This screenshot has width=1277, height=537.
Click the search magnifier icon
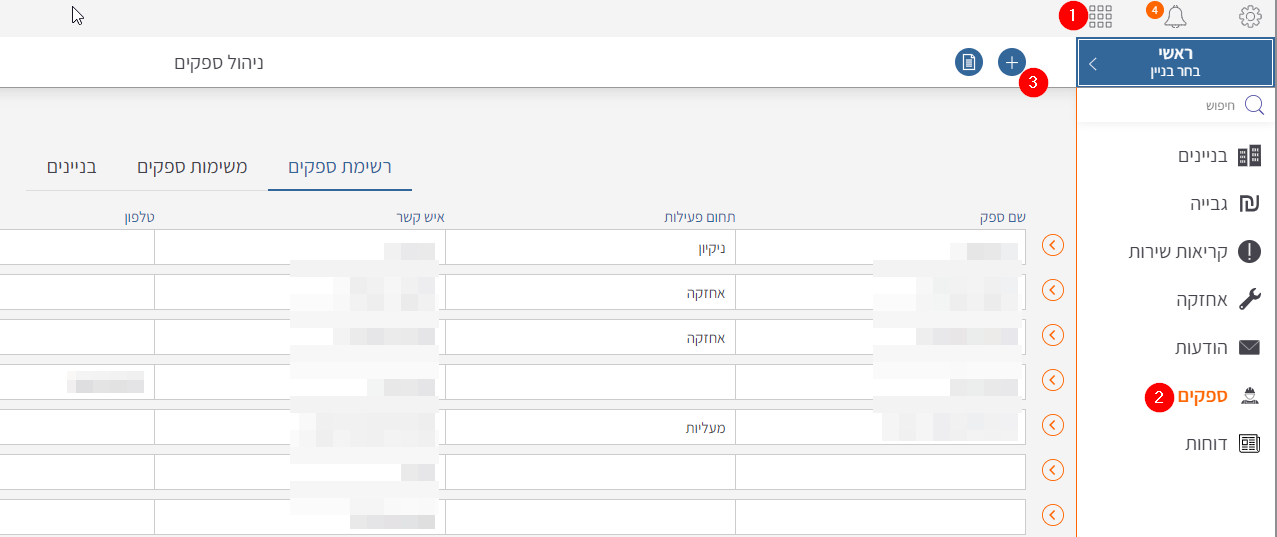1253,105
